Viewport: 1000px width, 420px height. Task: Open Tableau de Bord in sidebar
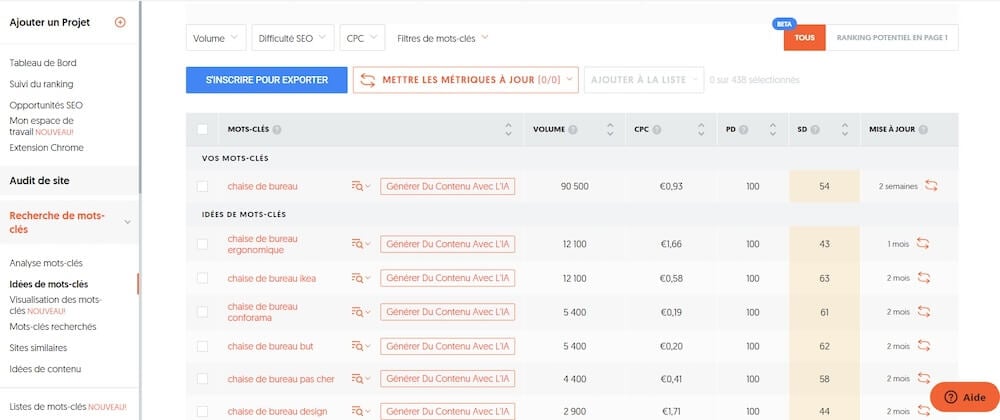pyautogui.click(x=43, y=62)
